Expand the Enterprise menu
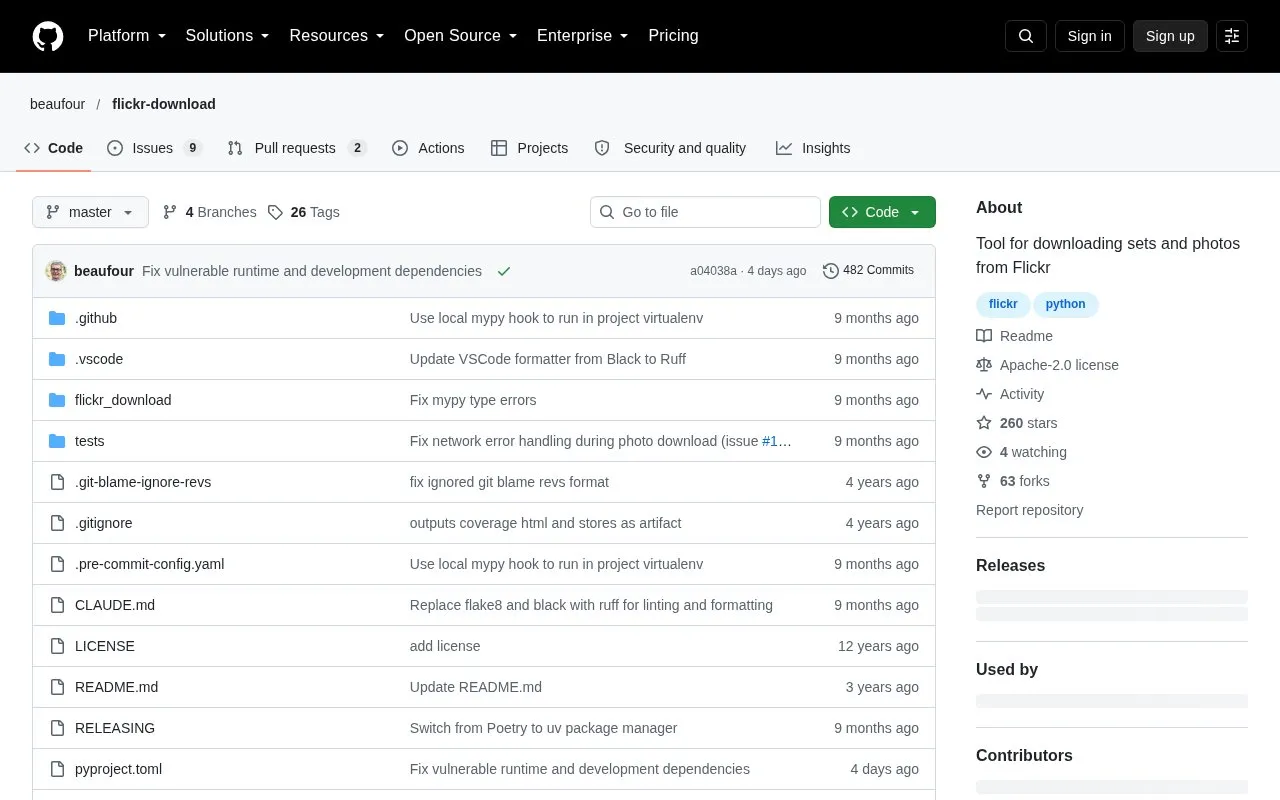 point(583,36)
